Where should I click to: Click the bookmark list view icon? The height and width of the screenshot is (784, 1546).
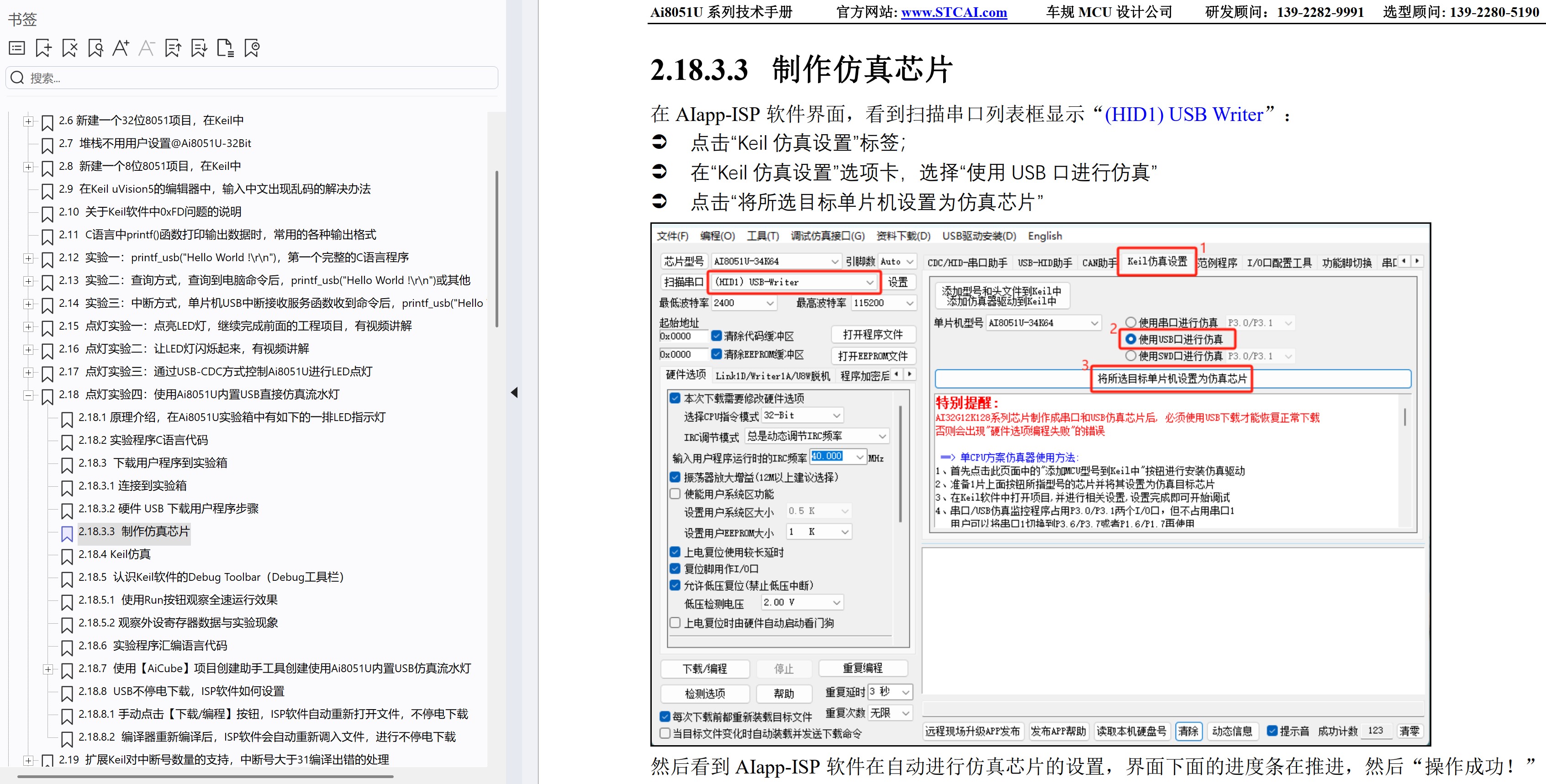coord(17,48)
